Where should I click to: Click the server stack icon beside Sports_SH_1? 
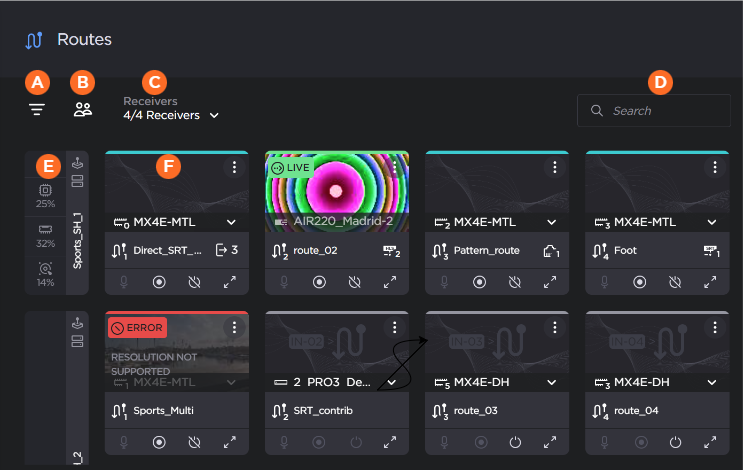[79, 181]
